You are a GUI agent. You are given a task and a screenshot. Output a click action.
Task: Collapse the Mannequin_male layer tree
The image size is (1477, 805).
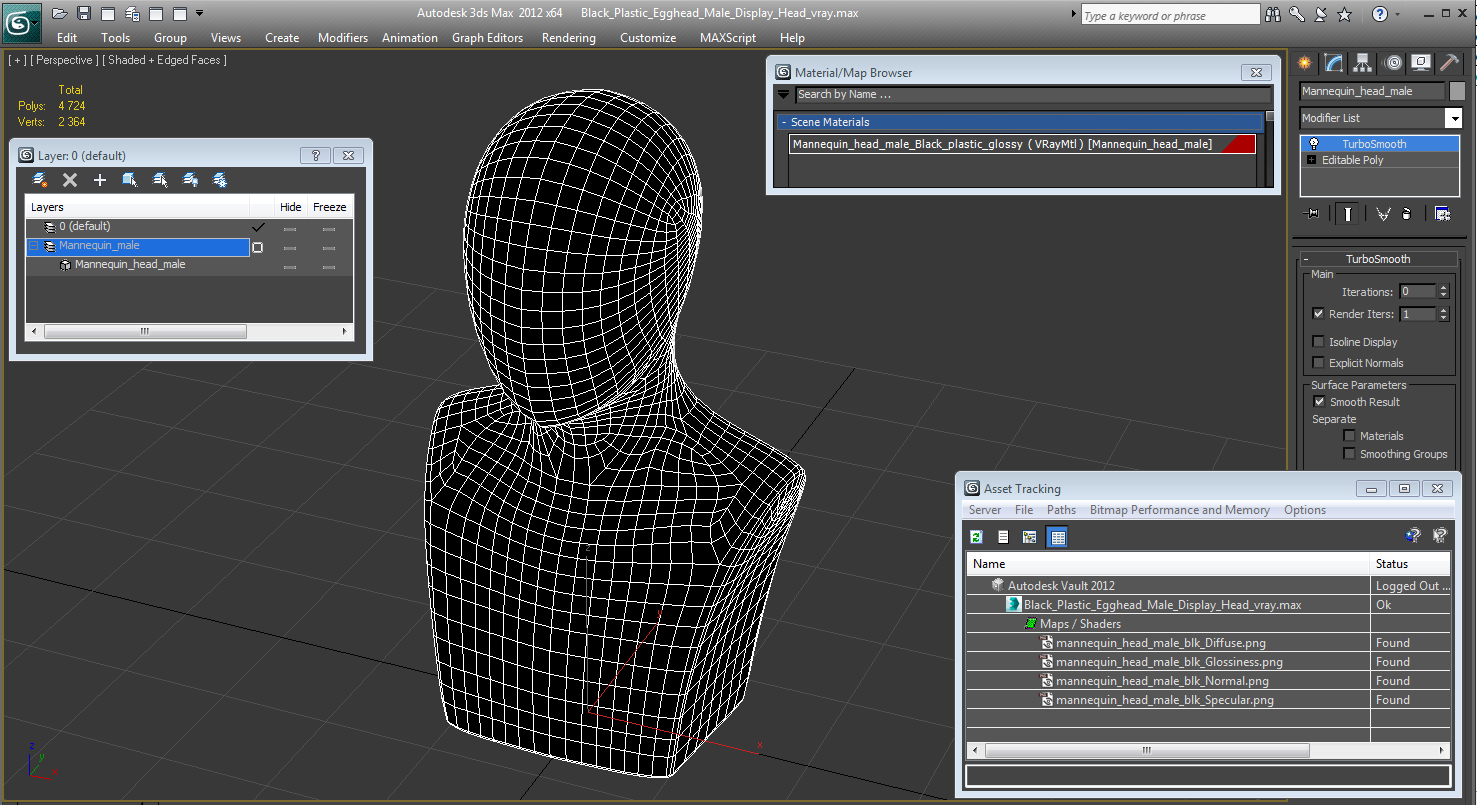point(34,246)
